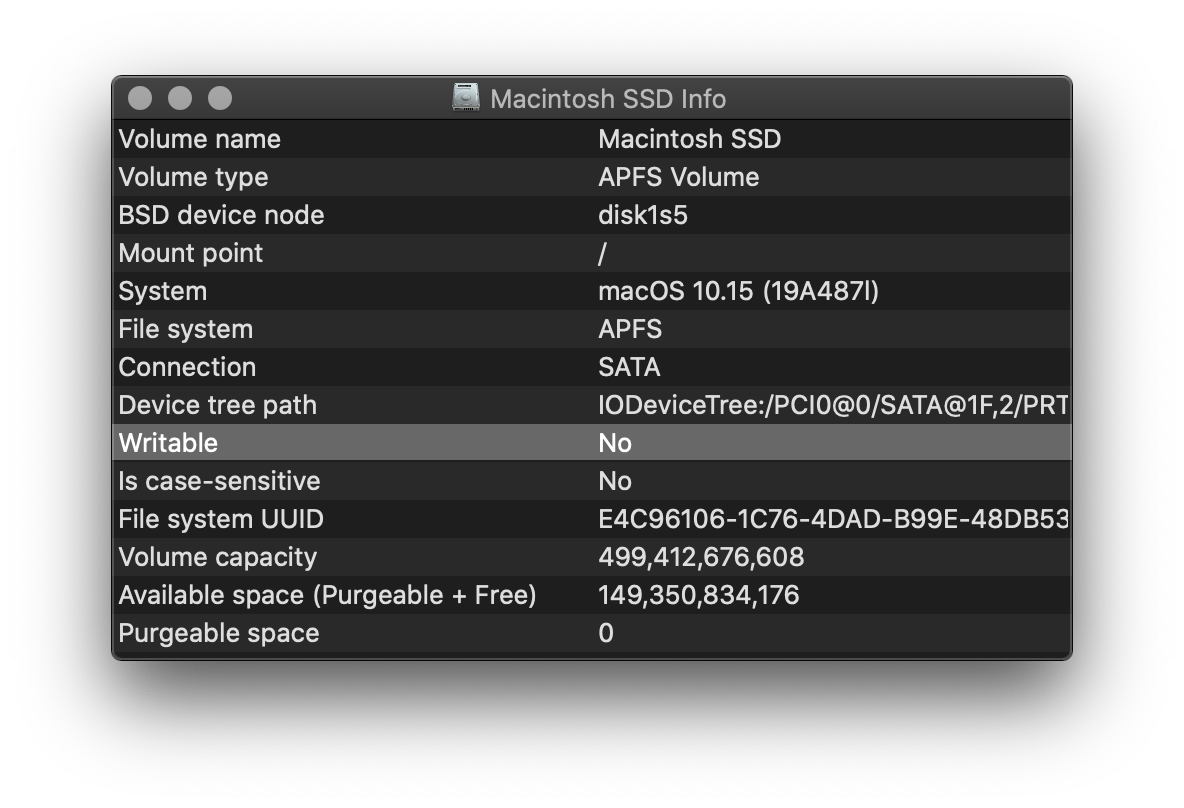Select the '149,350,834,176' available space value
The height and width of the screenshot is (808, 1184).
click(698, 595)
